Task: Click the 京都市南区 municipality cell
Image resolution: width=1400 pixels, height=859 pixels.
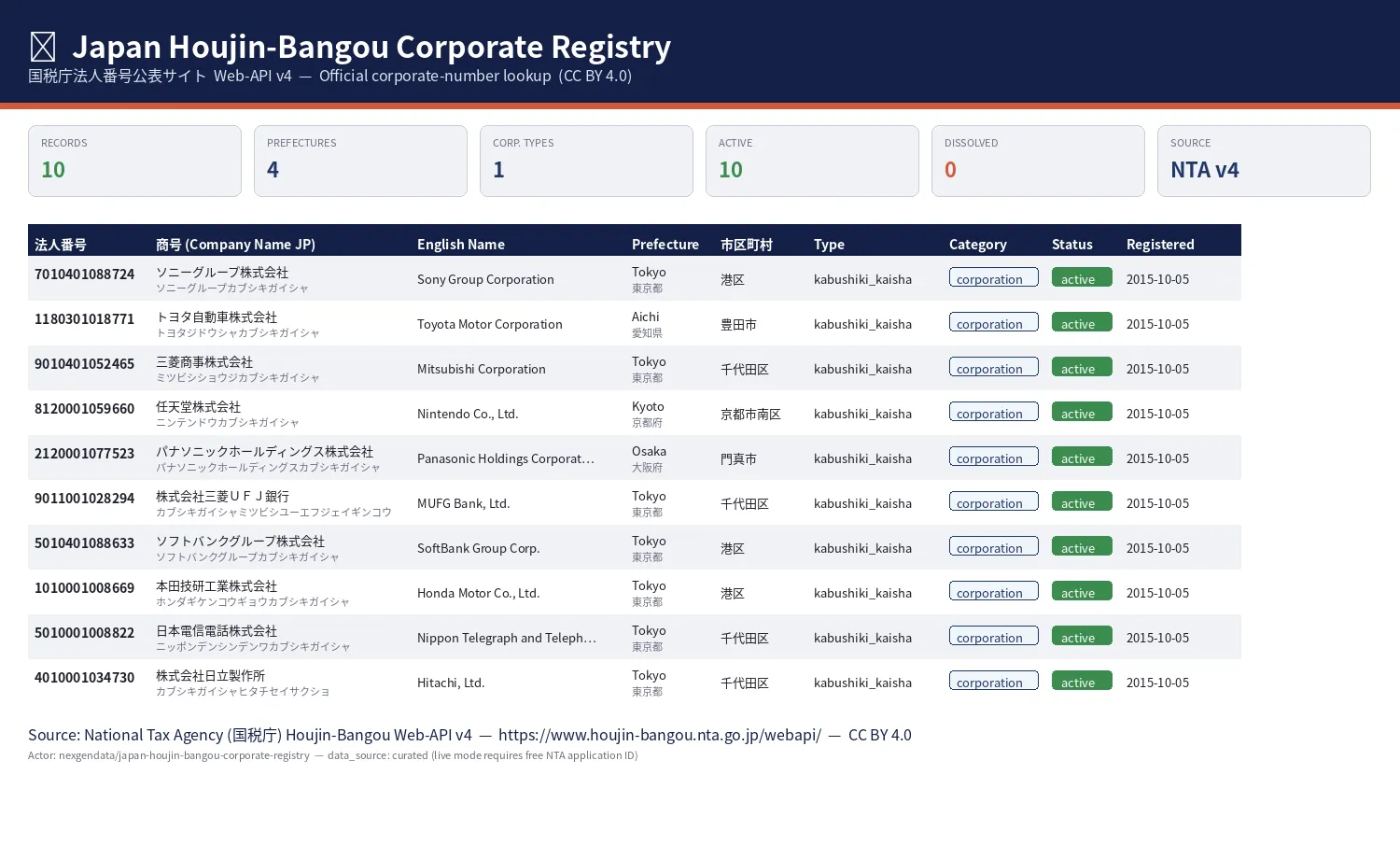Action: pos(750,415)
